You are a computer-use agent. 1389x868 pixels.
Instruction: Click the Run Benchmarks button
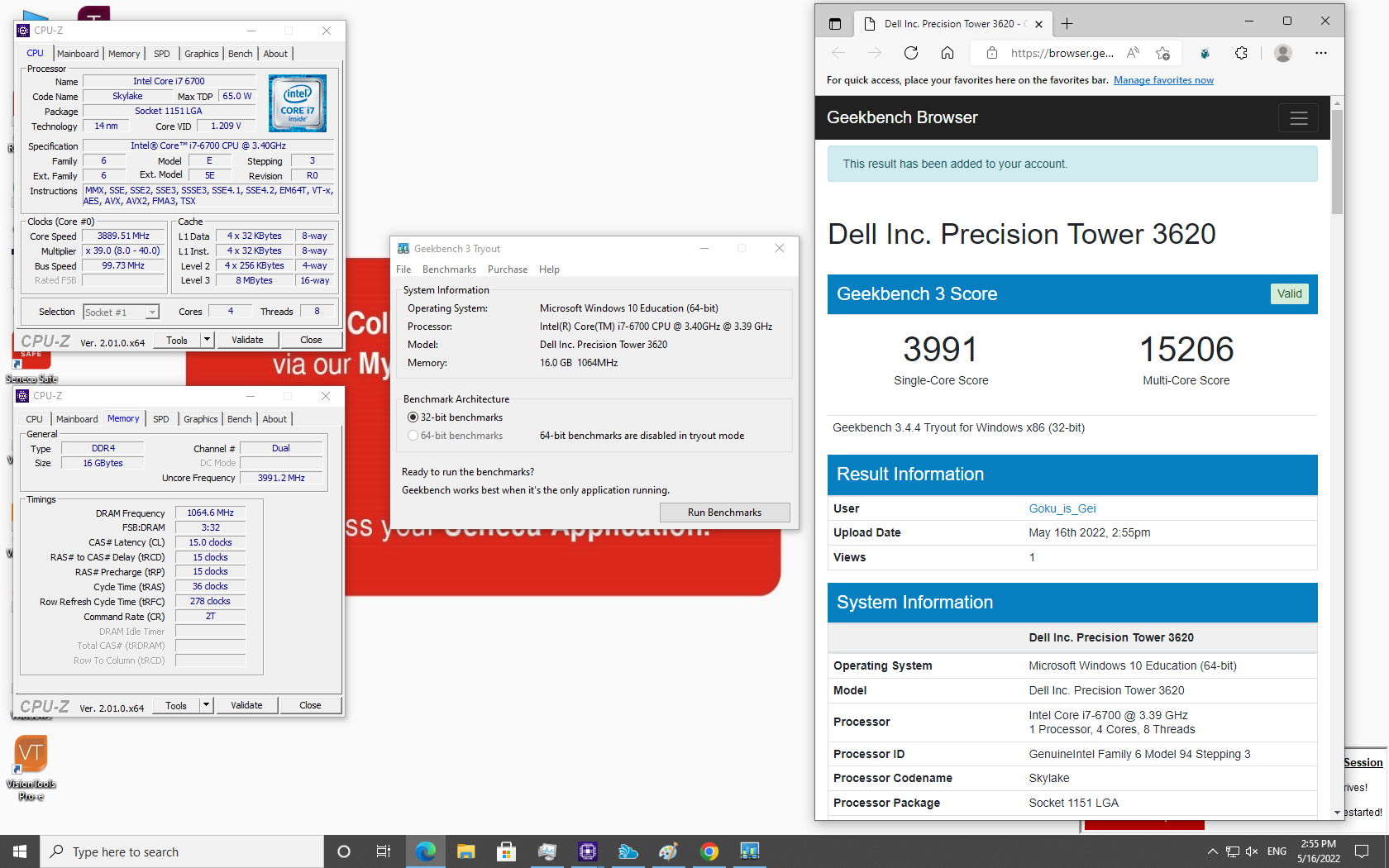coord(724,513)
